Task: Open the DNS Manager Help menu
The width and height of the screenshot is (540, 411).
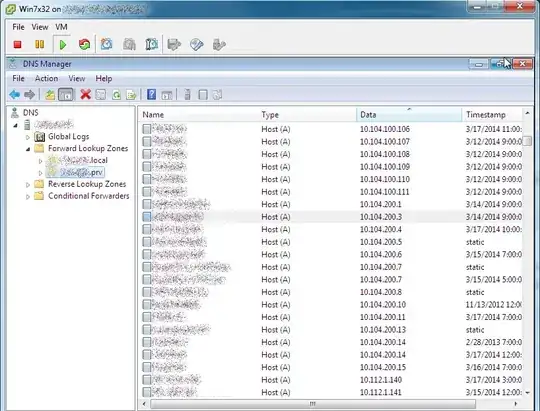Action: pos(104,79)
